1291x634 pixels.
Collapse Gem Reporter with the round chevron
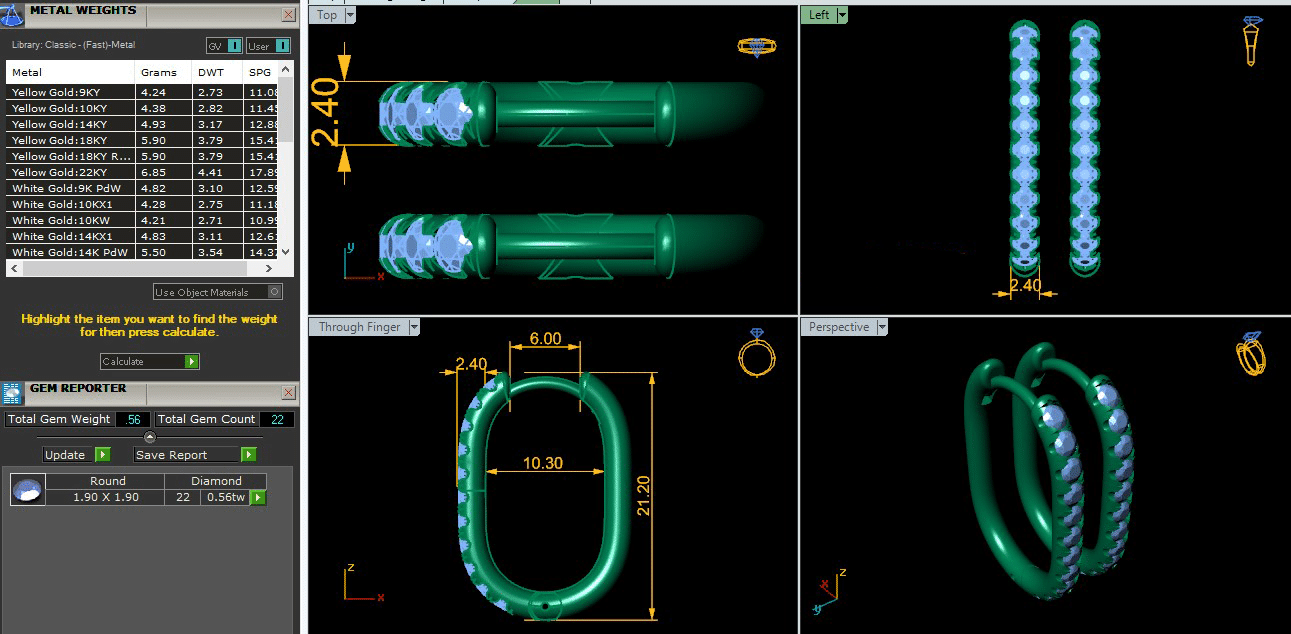(x=150, y=437)
